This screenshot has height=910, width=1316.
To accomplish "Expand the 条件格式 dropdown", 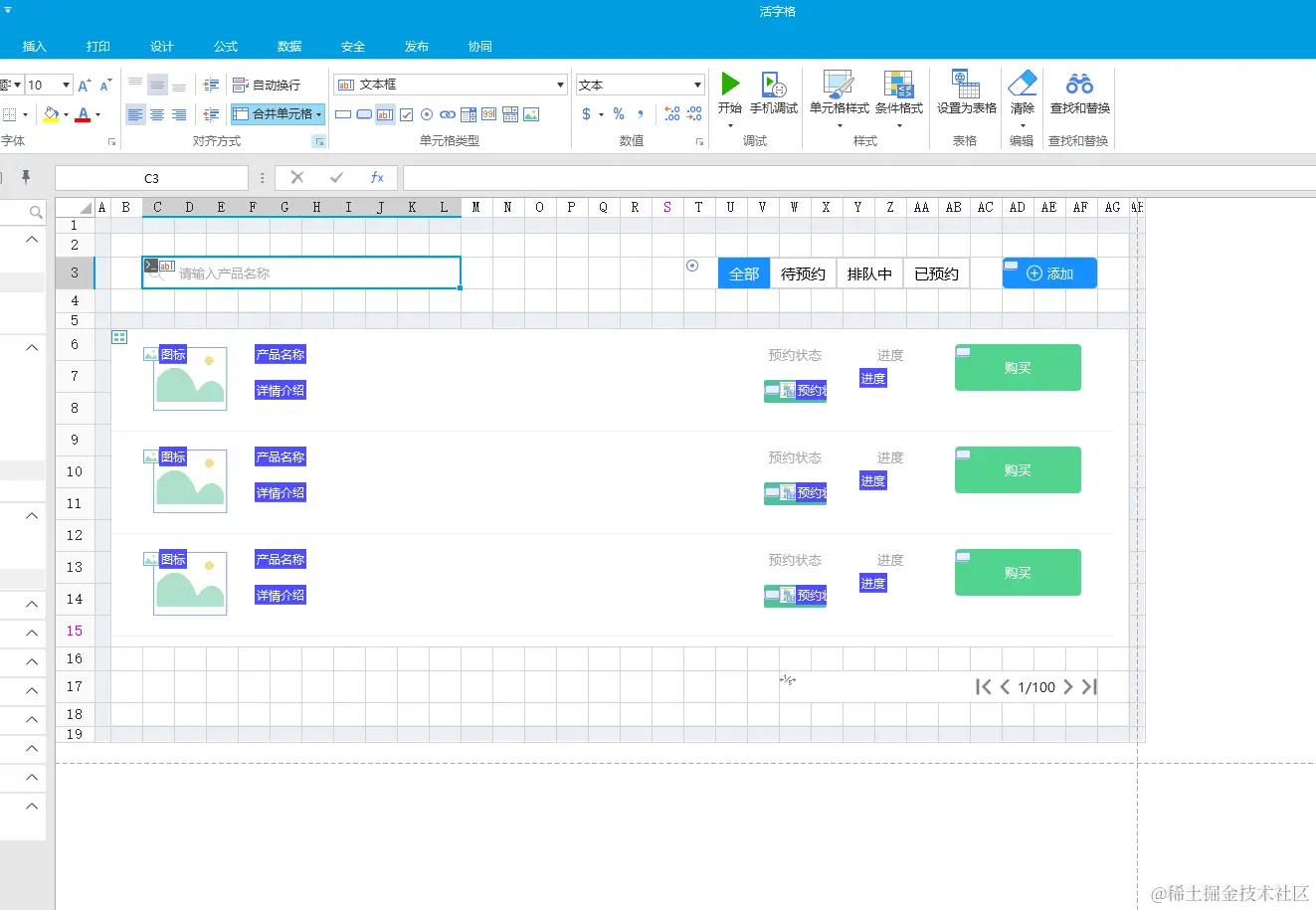I will pyautogui.click(x=898, y=126).
